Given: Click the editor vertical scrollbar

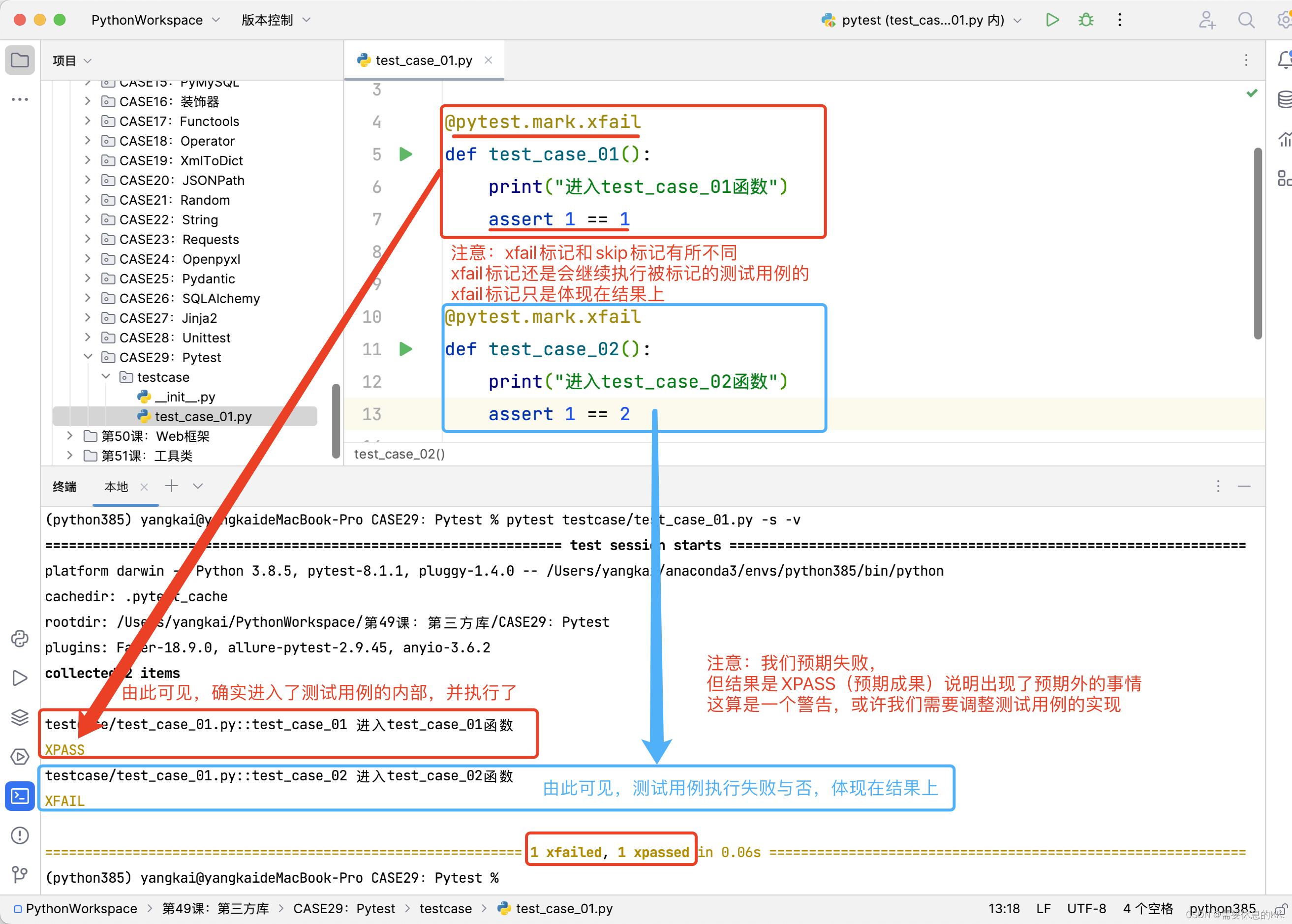Looking at the screenshot, I should pyautogui.click(x=1257, y=243).
